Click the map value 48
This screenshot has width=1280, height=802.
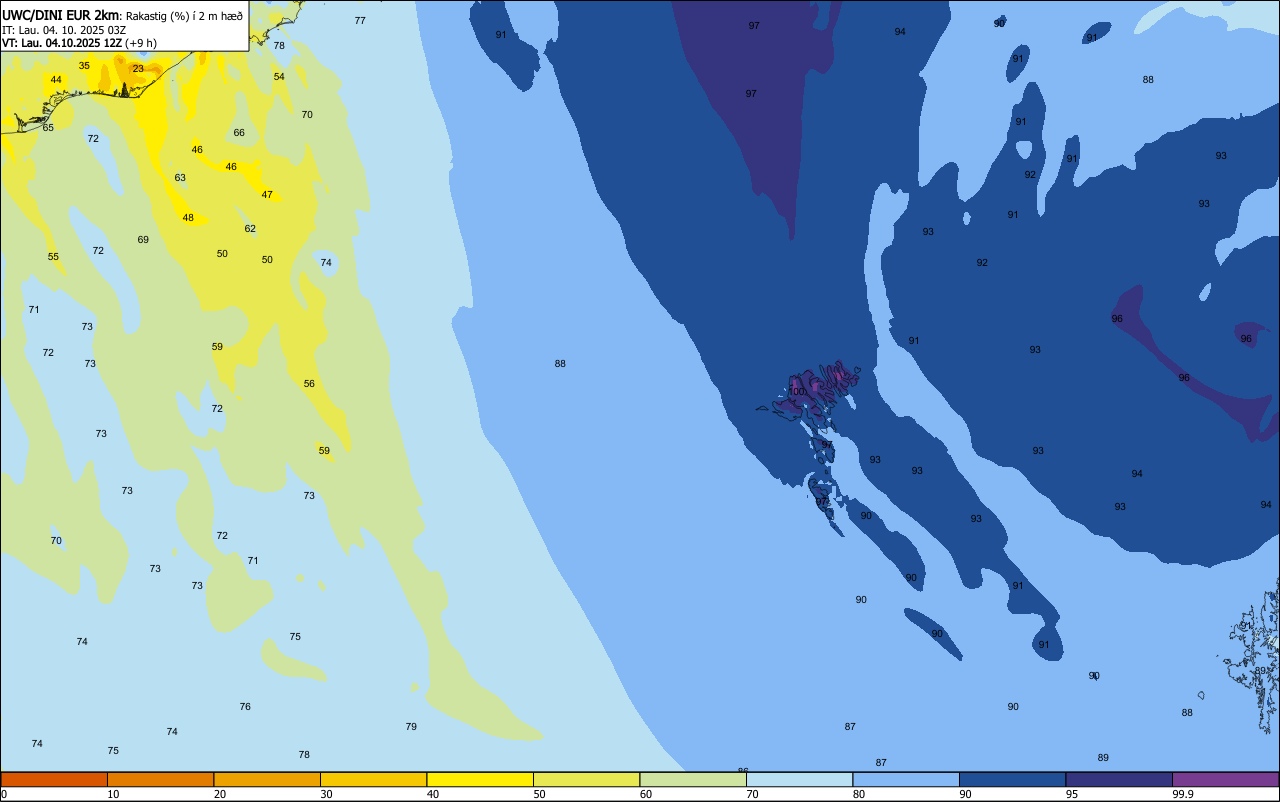coord(188,218)
